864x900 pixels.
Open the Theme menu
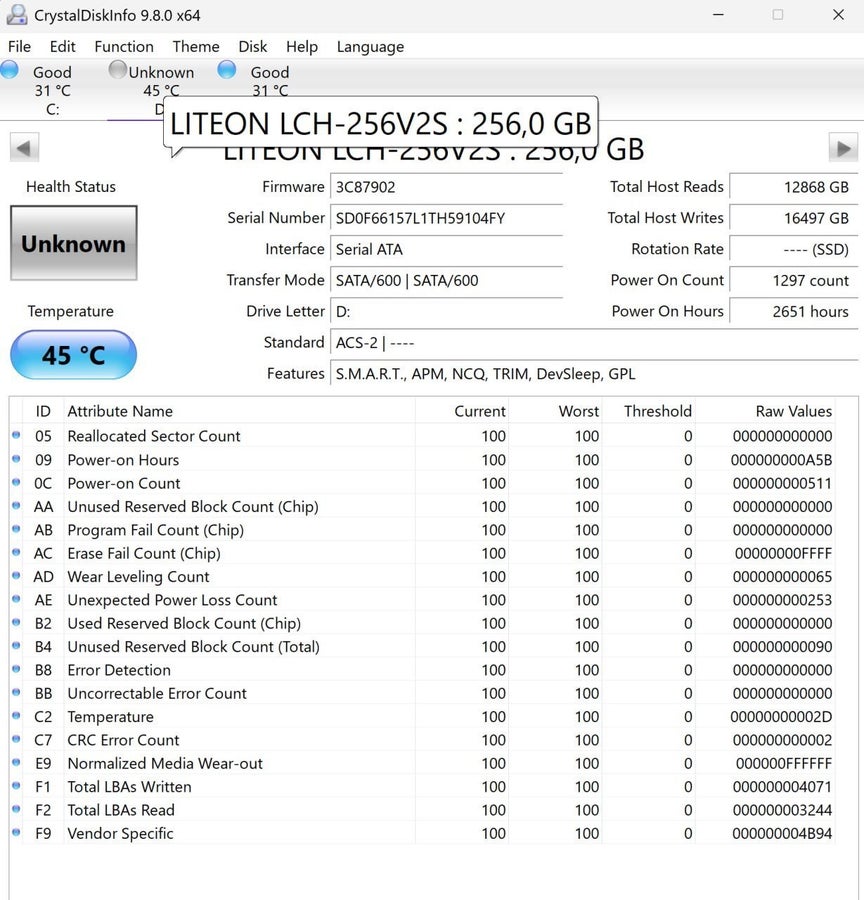(196, 46)
